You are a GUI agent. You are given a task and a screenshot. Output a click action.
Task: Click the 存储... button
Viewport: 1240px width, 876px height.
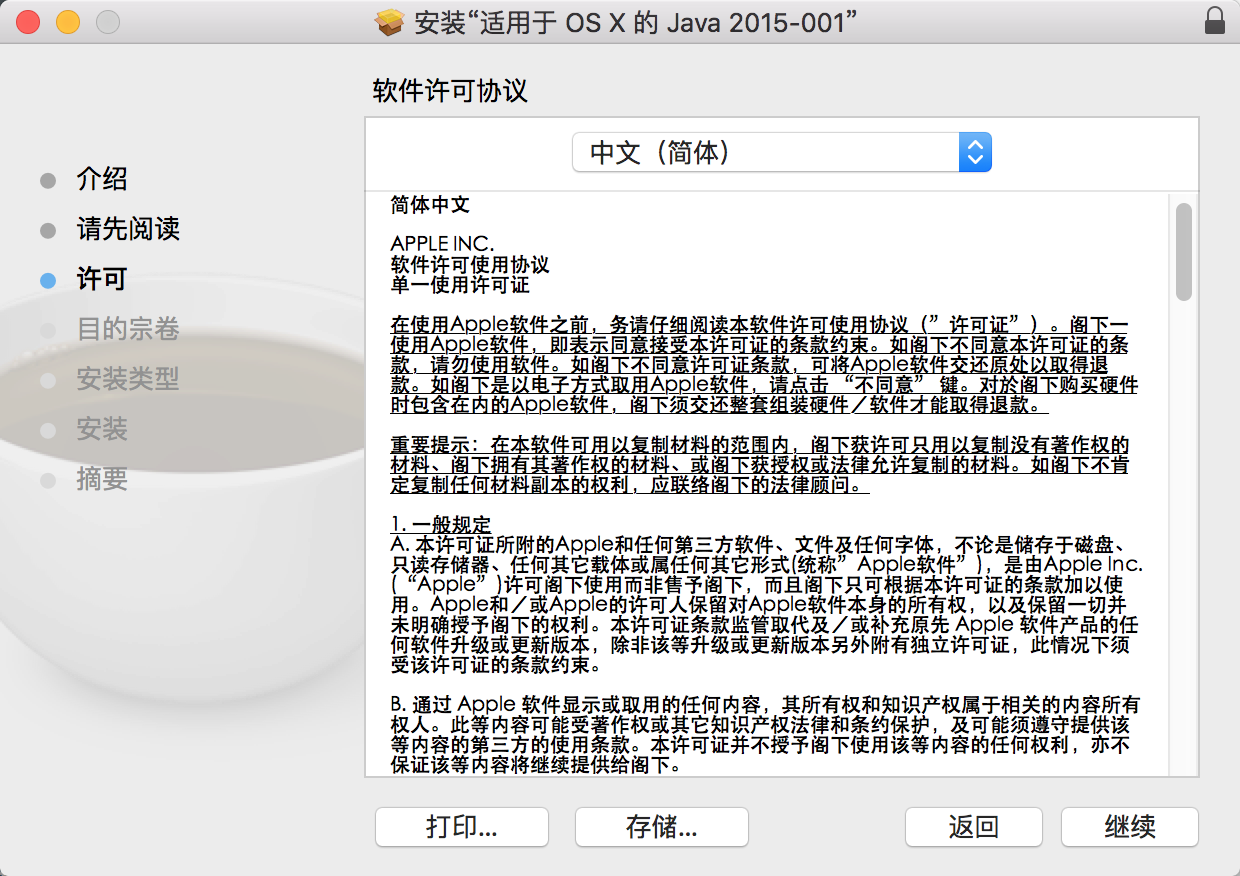pos(662,827)
